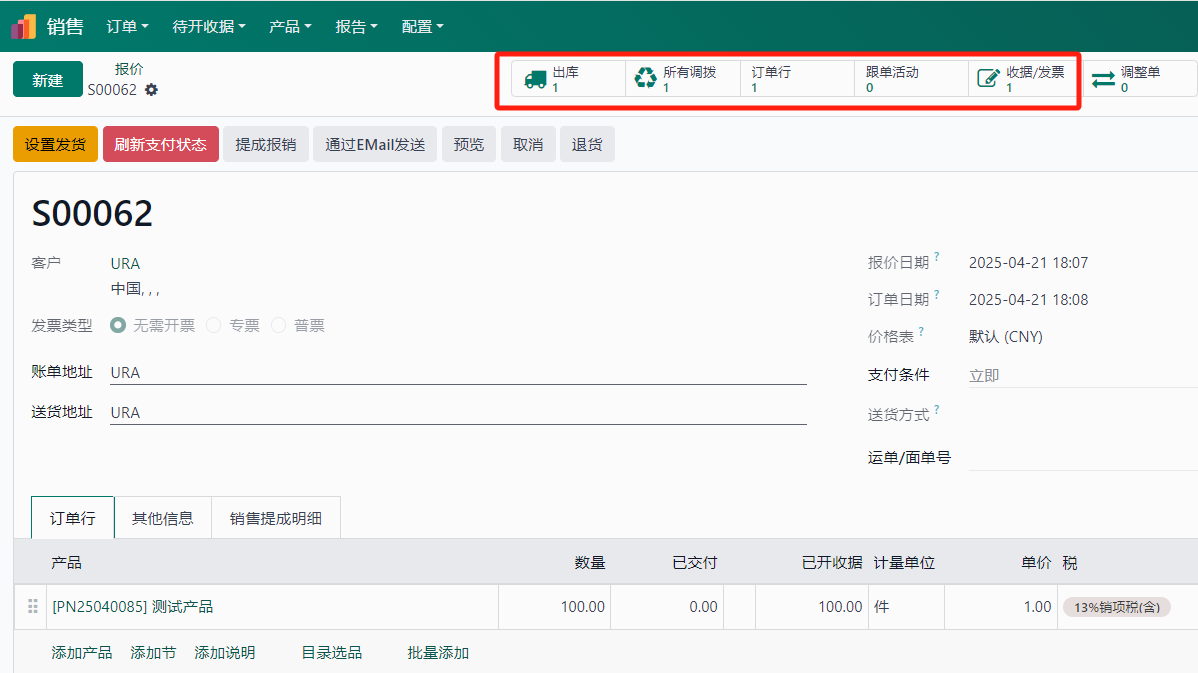Open the 收据/发票 edit icon
1198x673 pixels.
pyautogui.click(x=988, y=79)
